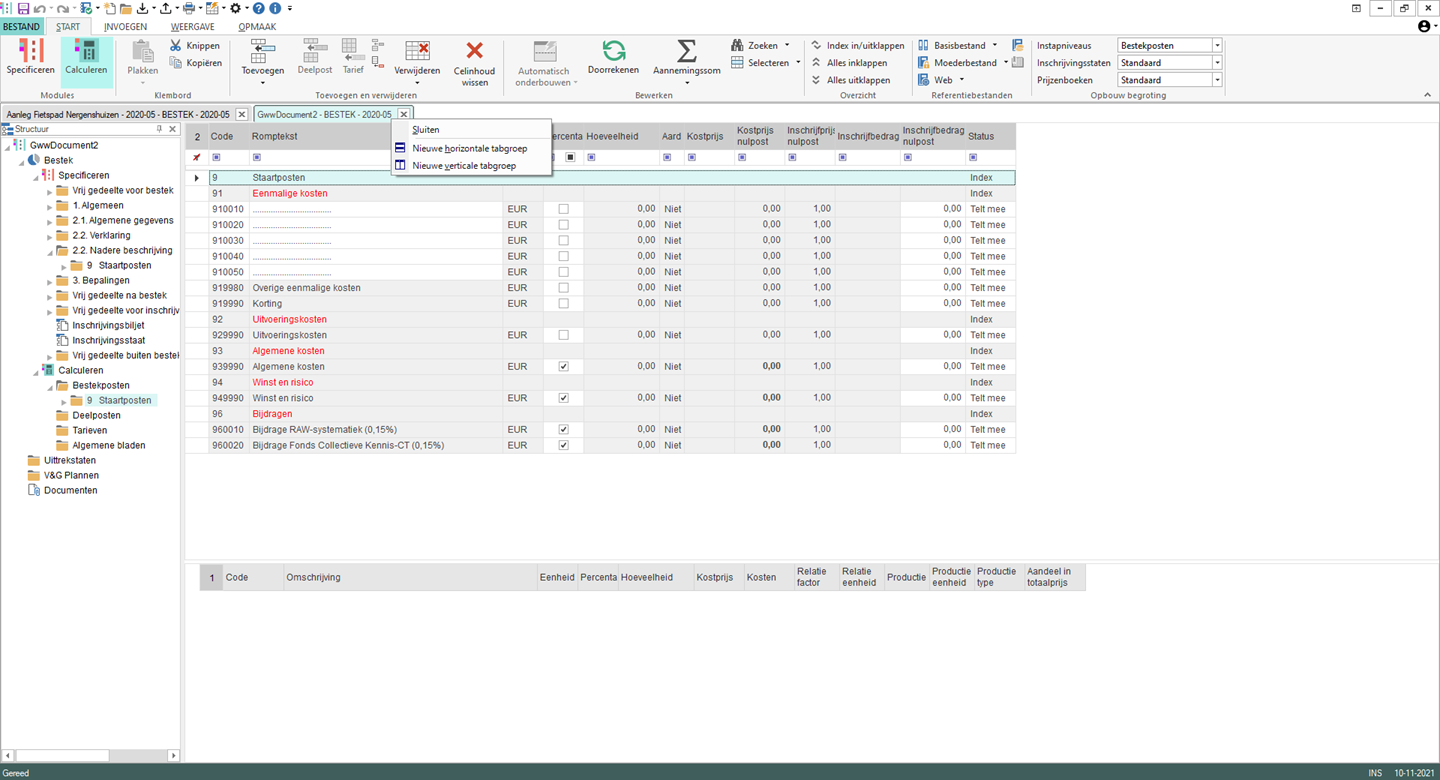
Task: Toggle checkbox for Overige eenmalige kosten
Action: (x=563, y=288)
